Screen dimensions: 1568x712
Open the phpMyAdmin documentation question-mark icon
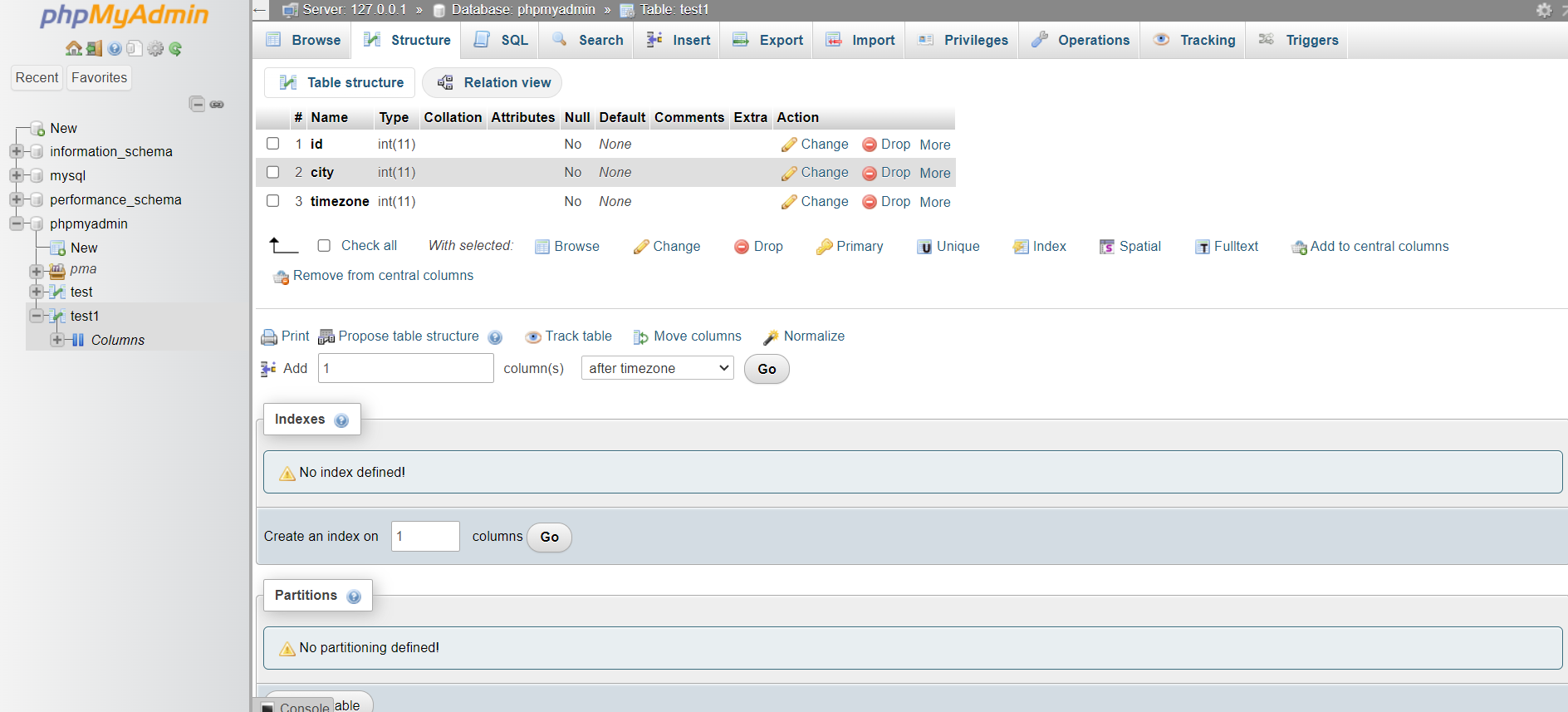(x=115, y=49)
